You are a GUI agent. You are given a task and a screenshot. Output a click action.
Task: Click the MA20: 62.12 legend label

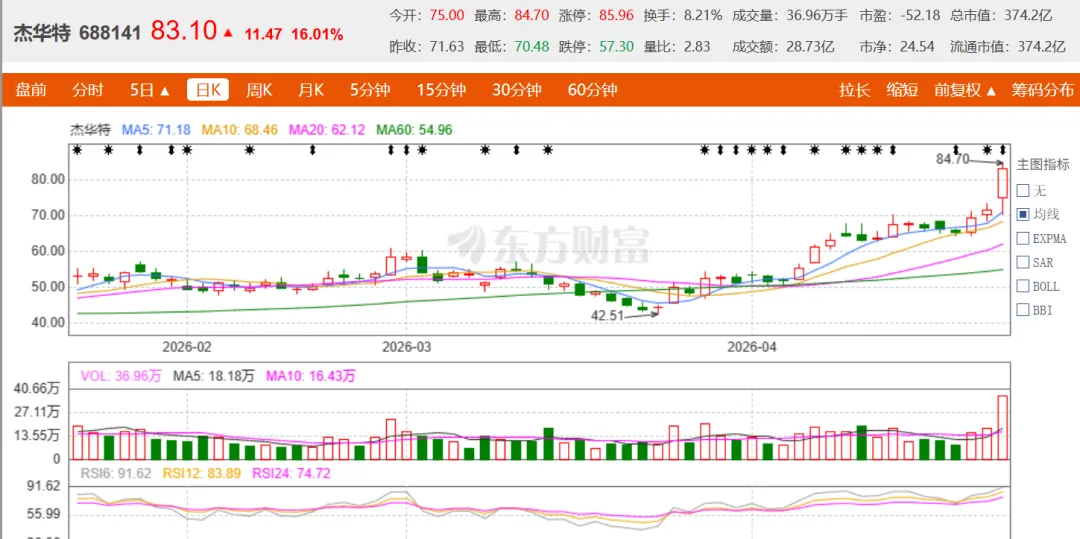coord(327,129)
